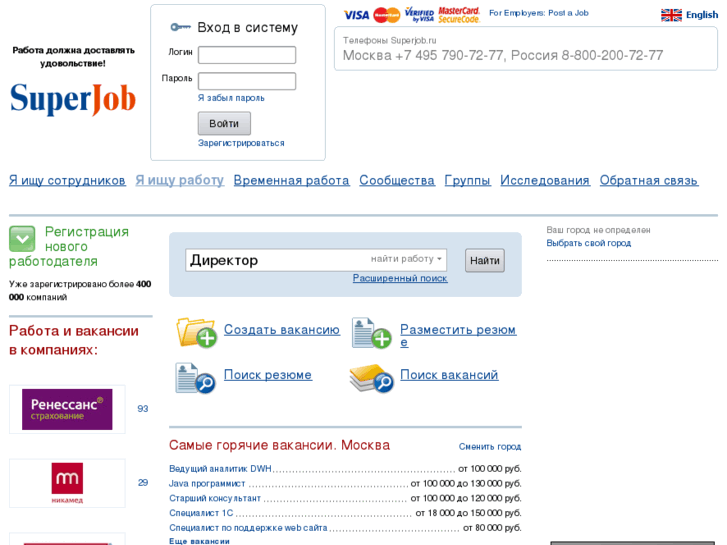Click vacancy count 93 for Ренессанс
The image size is (727, 545).
pyautogui.click(x=143, y=409)
